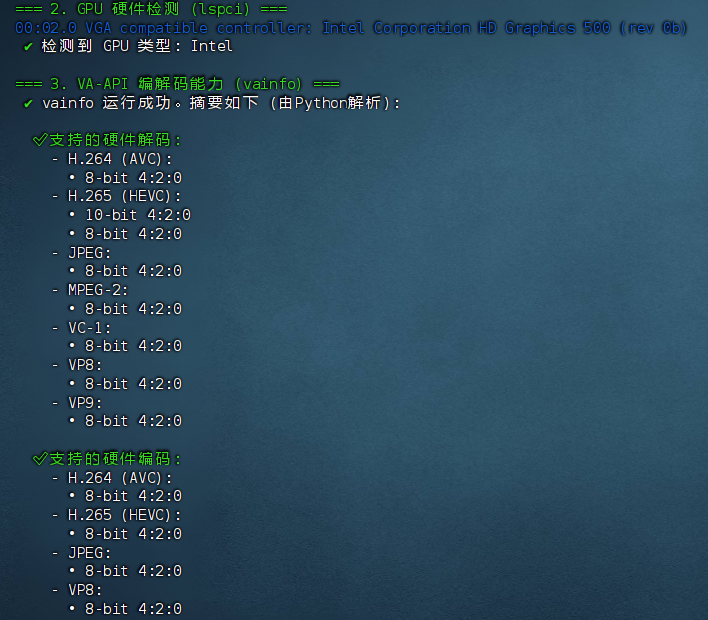Click 'H.265 (HEVC):' under 硬件解码
This screenshot has width=708, height=620.
[124, 196]
